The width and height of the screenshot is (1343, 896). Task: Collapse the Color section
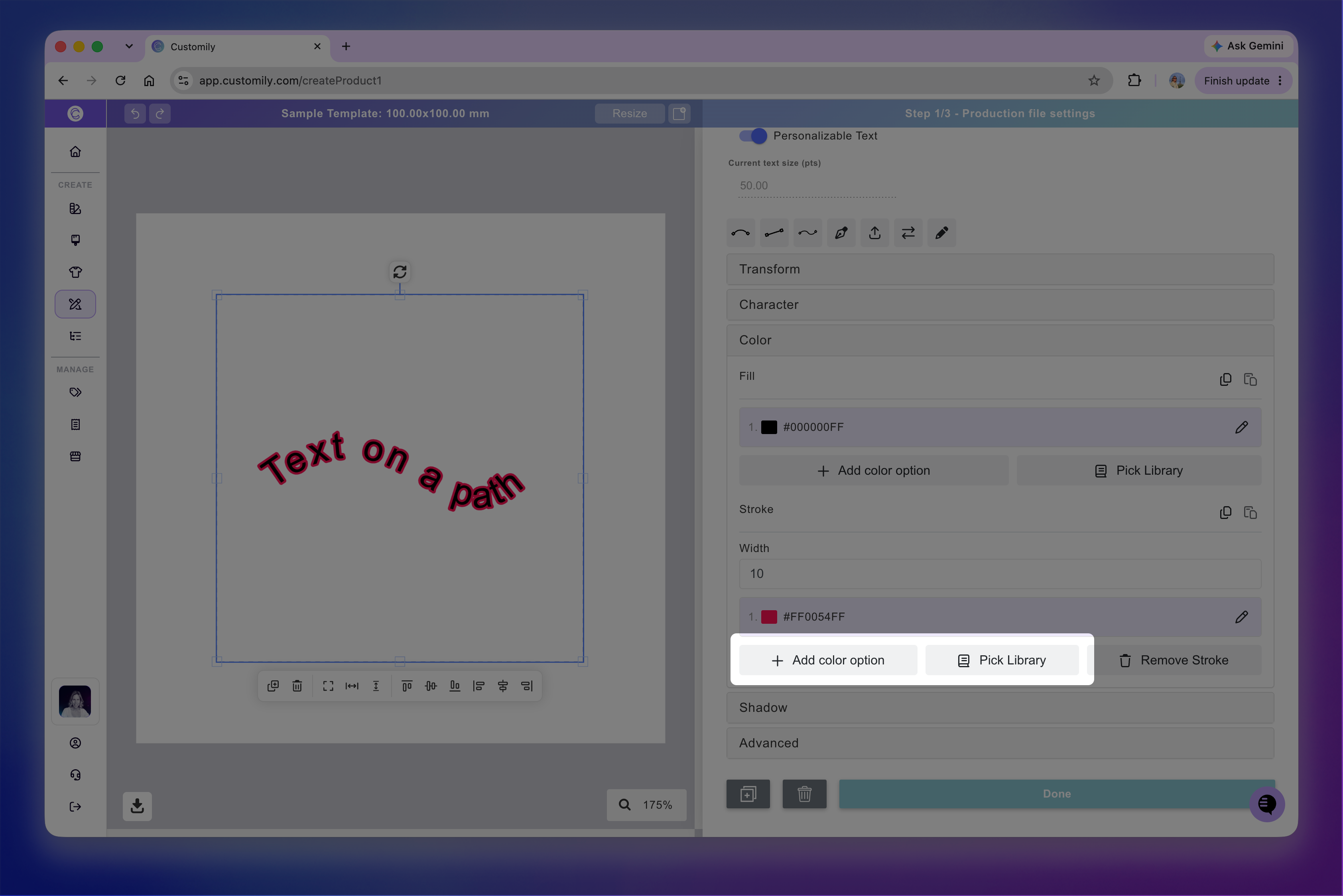pyautogui.click(x=1000, y=340)
